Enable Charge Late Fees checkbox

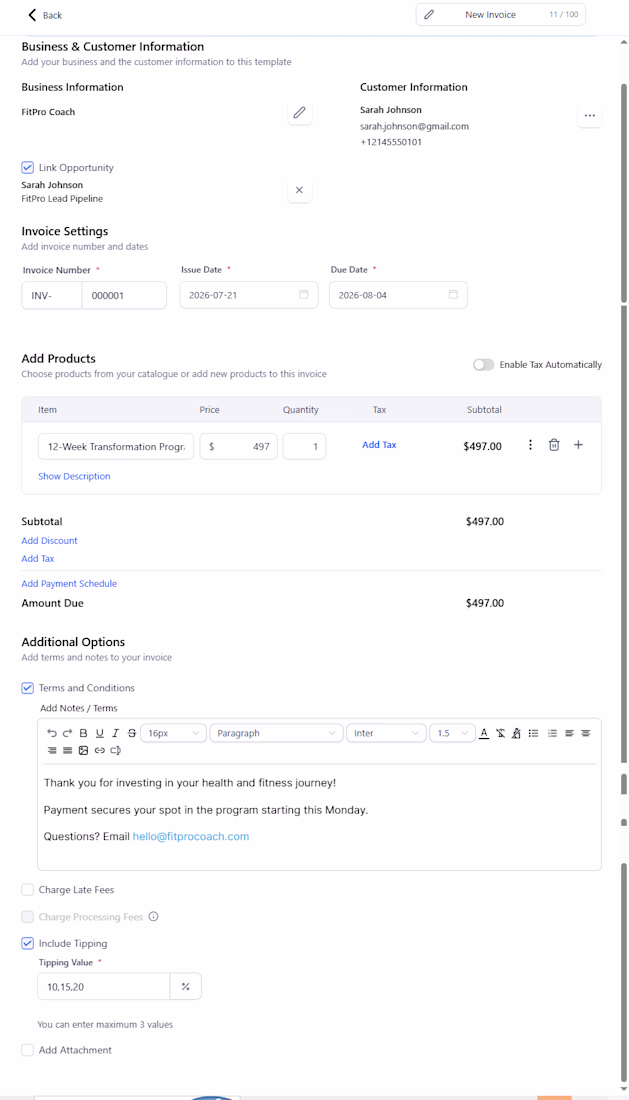click(27, 890)
